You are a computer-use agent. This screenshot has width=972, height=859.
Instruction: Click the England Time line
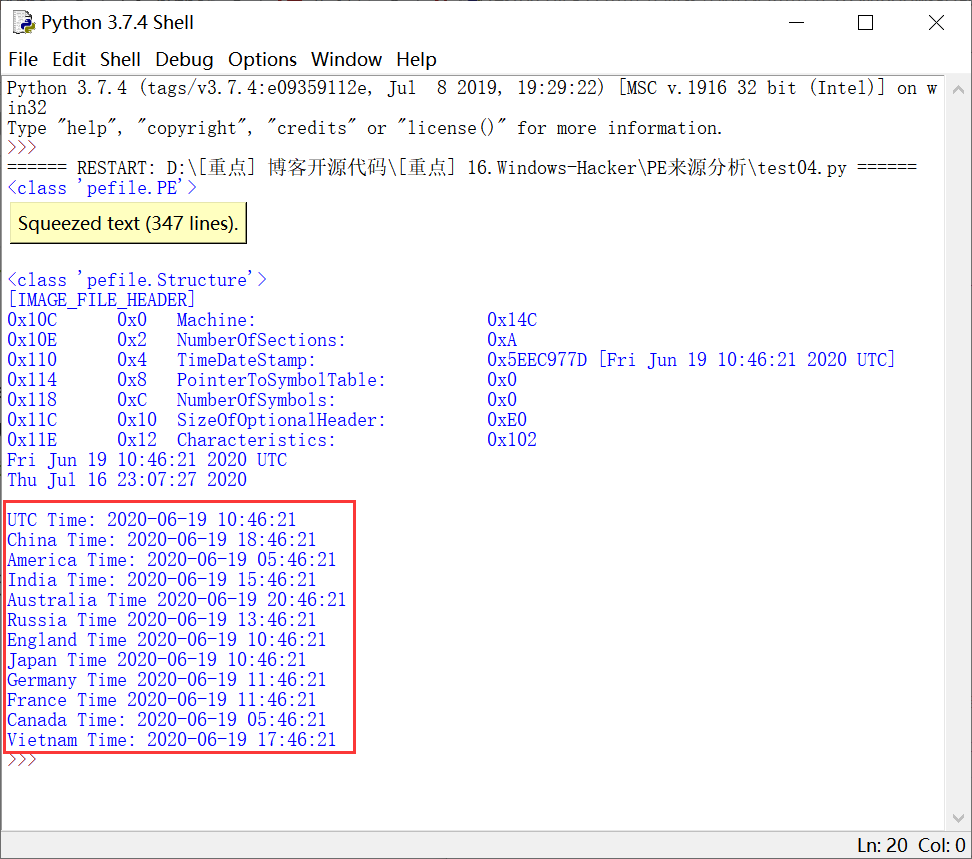(167, 639)
